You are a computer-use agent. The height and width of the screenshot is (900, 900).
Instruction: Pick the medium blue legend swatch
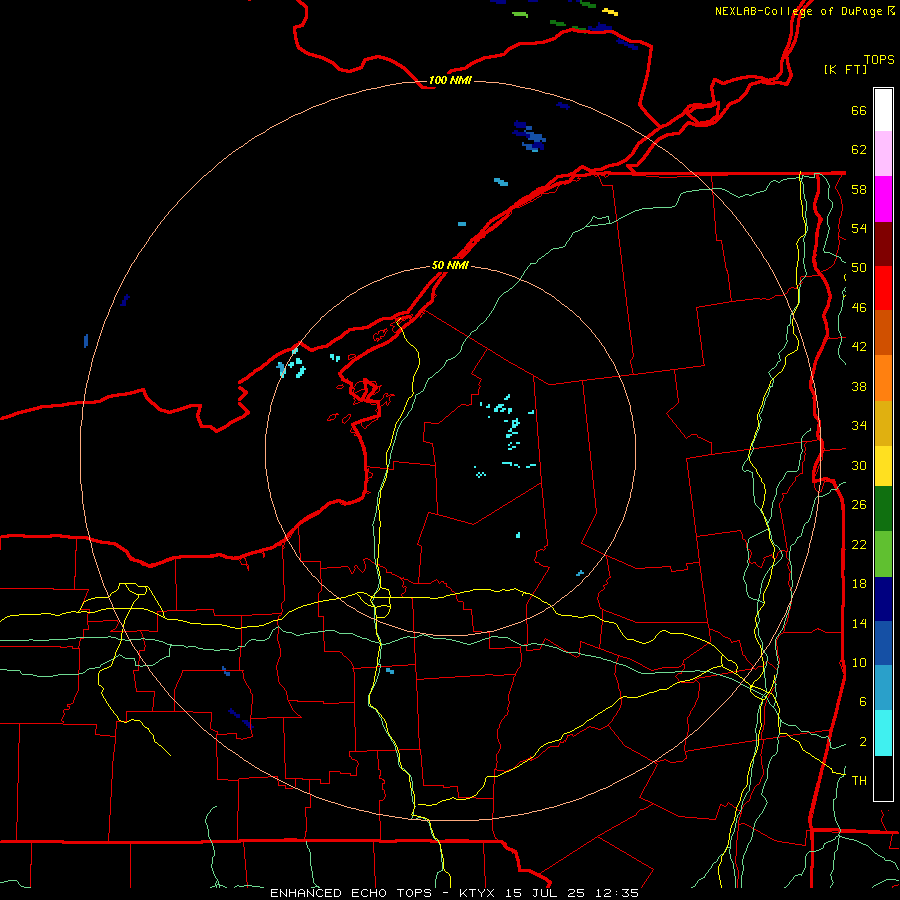[x=883, y=643]
